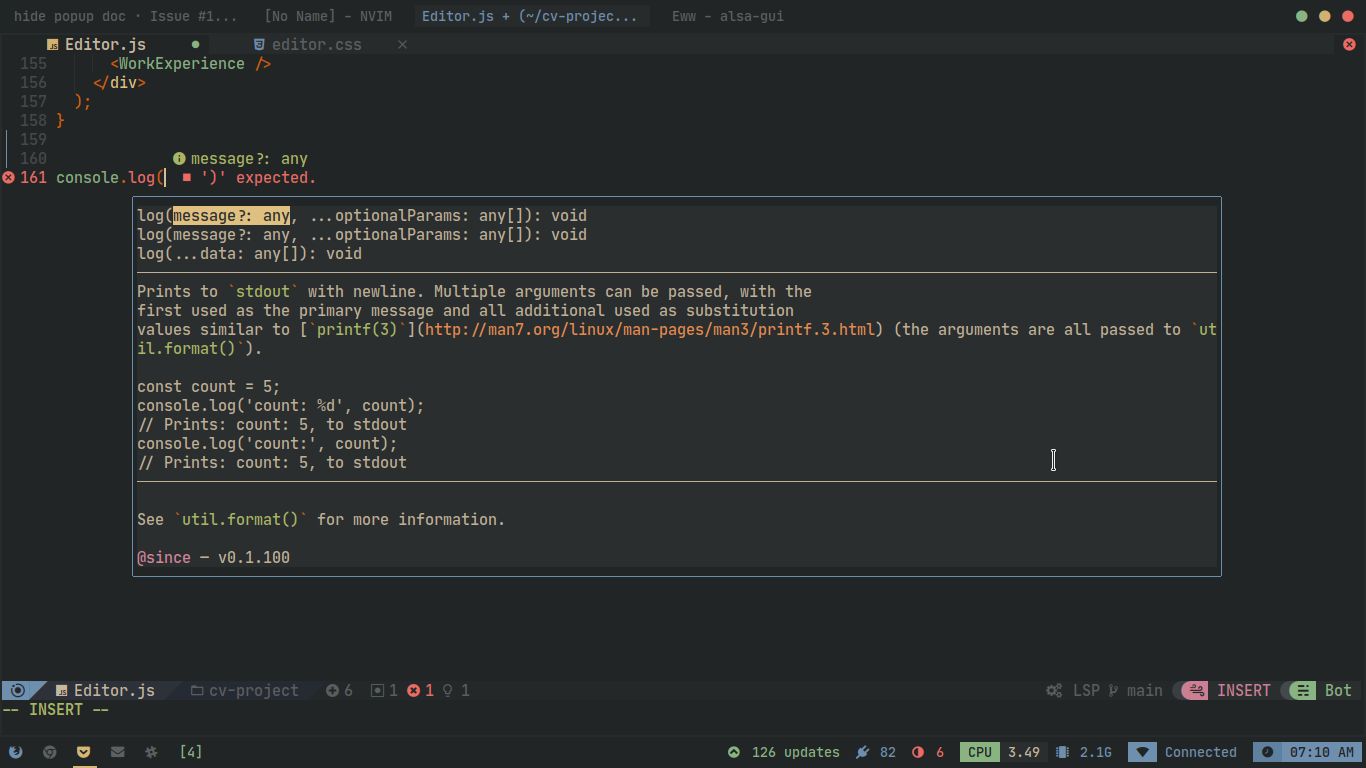
Task: Toggle the green Bot switch
Action: click(1302, 690)
